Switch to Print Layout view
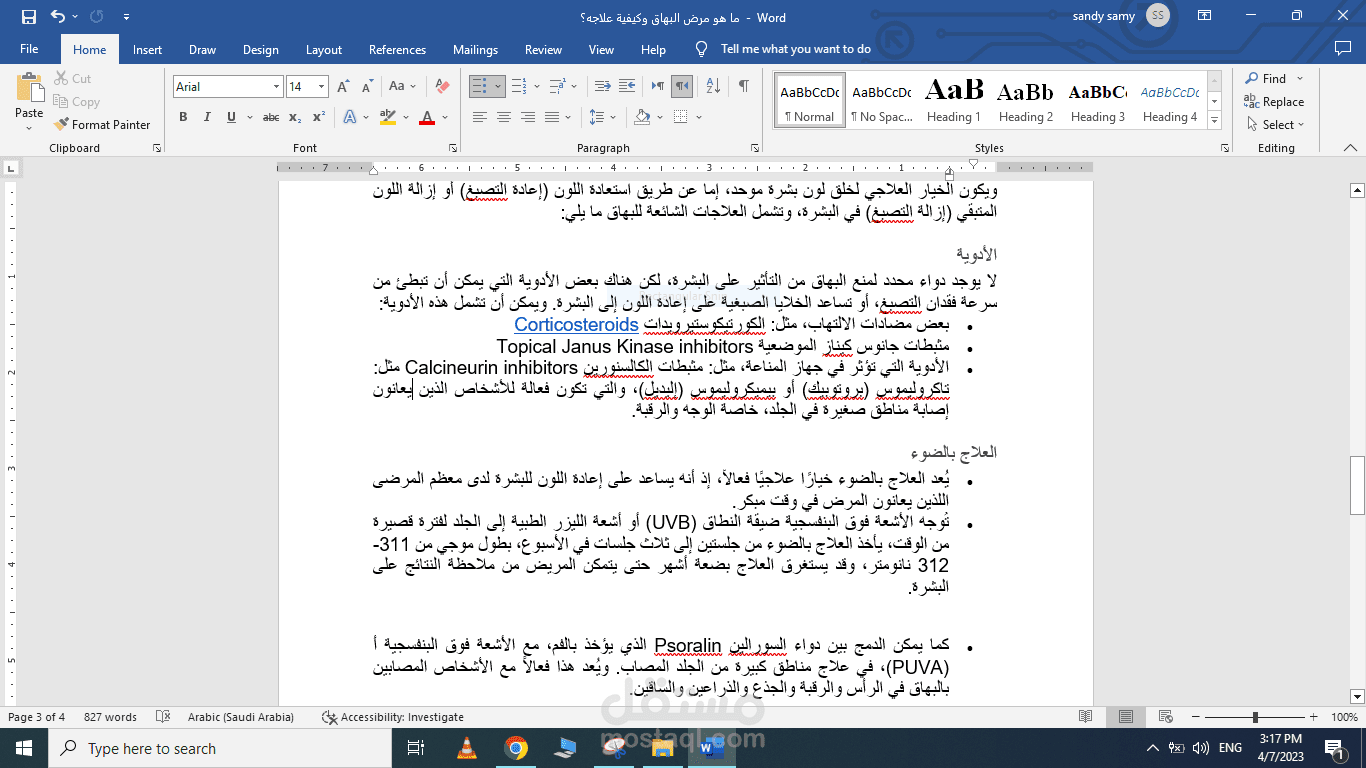 point(1126,717)
